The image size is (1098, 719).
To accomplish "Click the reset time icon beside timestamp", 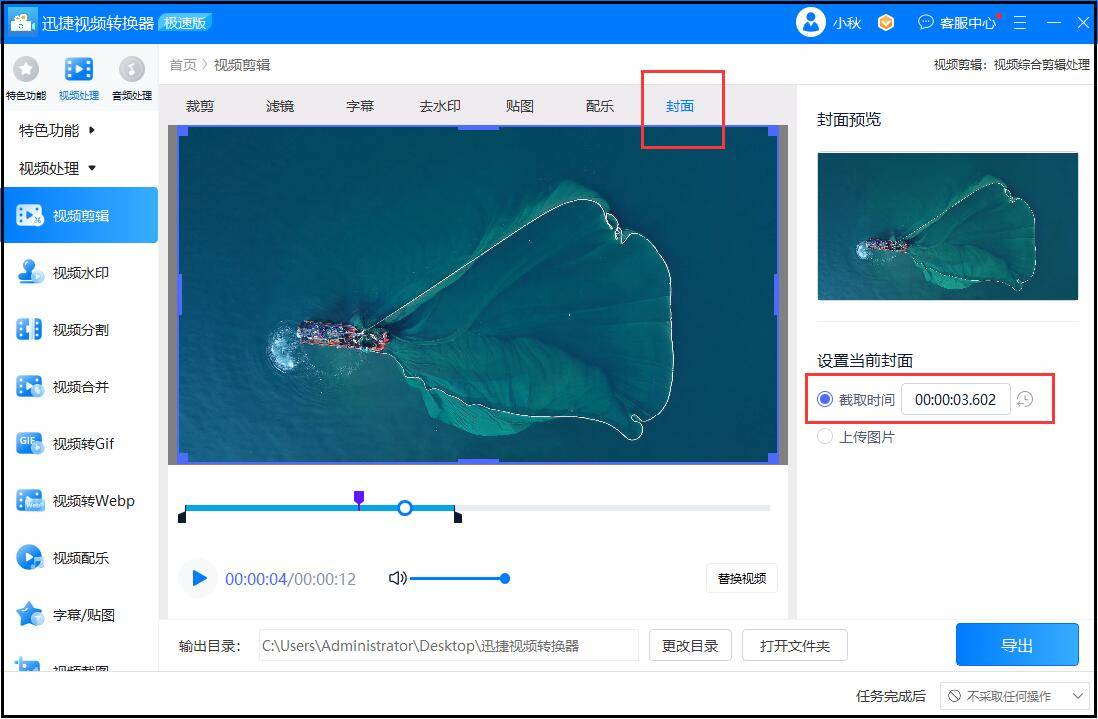I will 1025,400.
